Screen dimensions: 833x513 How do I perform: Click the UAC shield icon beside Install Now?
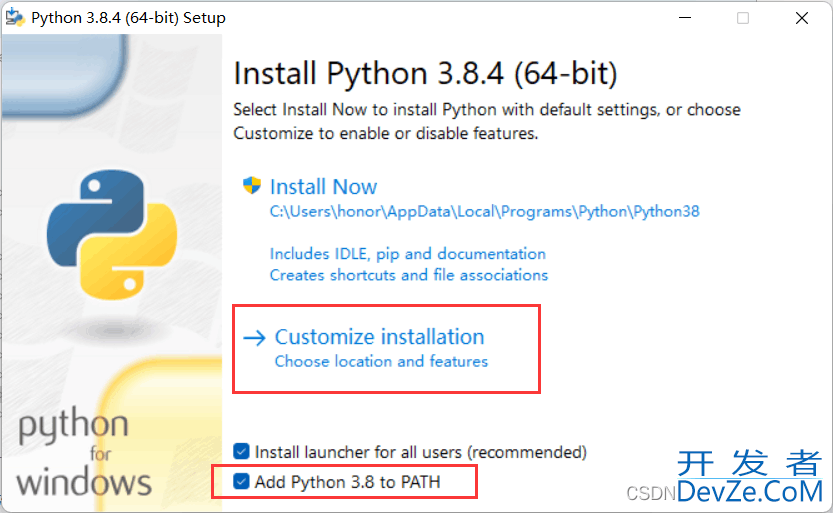[252, 186]
